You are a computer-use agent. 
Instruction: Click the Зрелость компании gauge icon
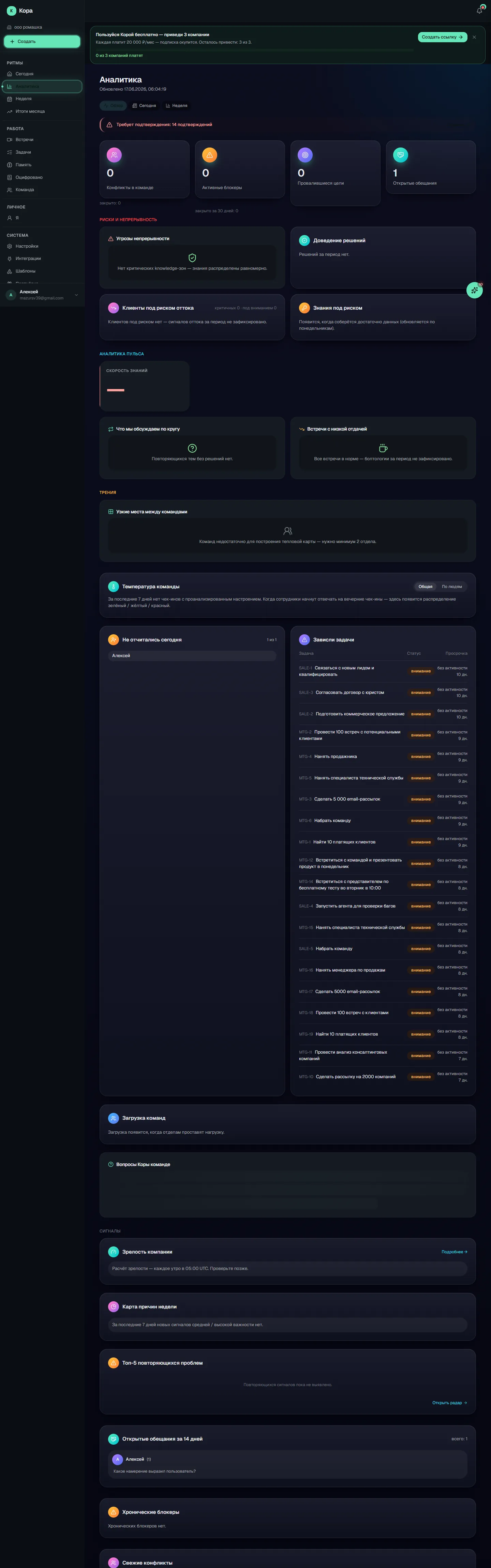click(x=113, y=1252)
